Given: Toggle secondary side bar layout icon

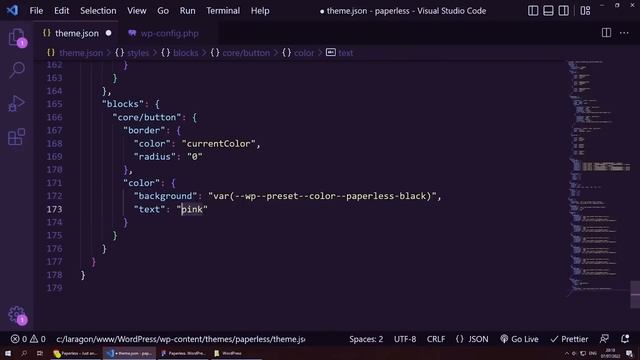Looking at the screenshot, I should (x=563, y=11).
